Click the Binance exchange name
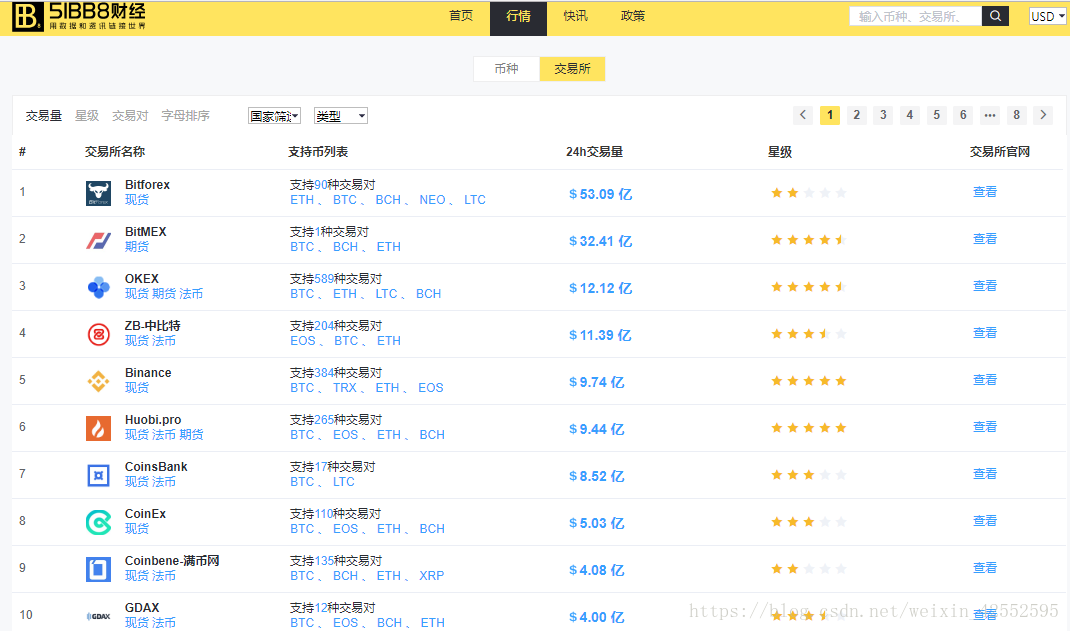The image size is (1070, 631). pyautogui.click(x=148, y=373)
